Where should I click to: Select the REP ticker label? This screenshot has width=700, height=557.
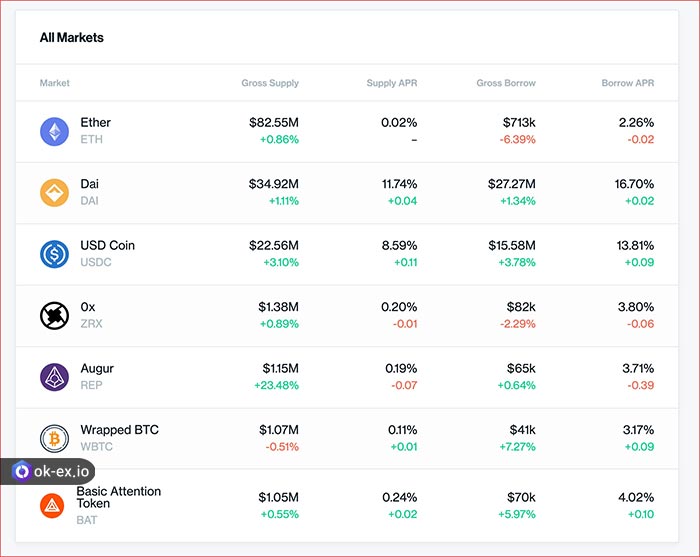(x=92, y=385)
